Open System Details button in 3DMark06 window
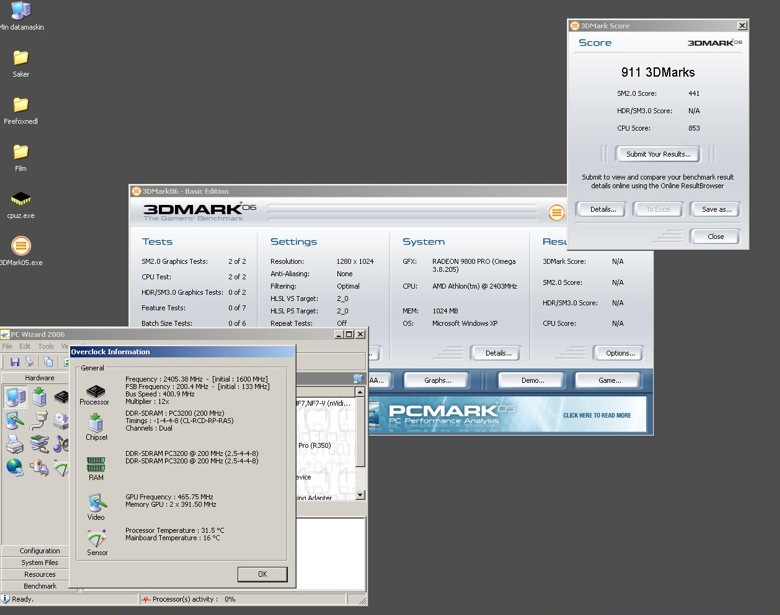Screen dimensions: 780x615 [x=497, y=353]
